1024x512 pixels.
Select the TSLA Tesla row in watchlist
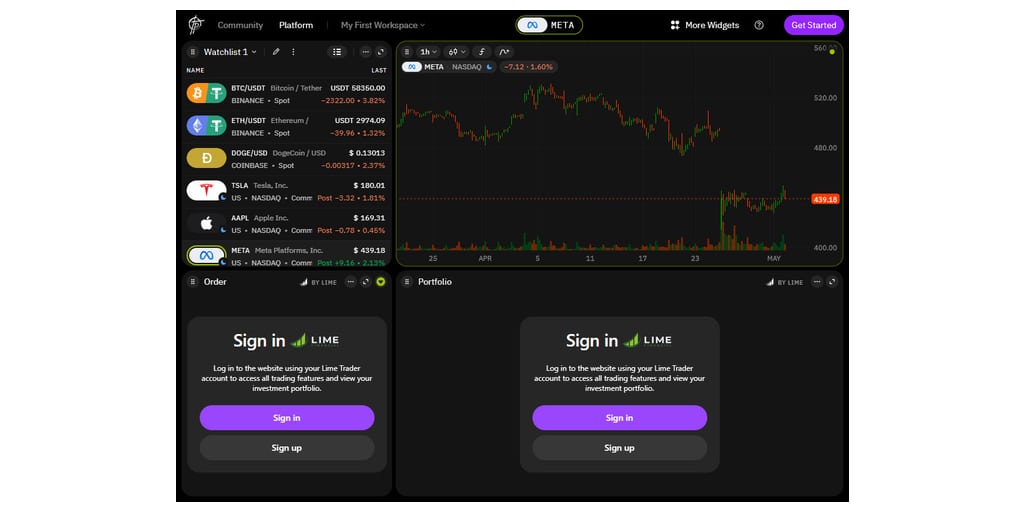coord(286,191)
